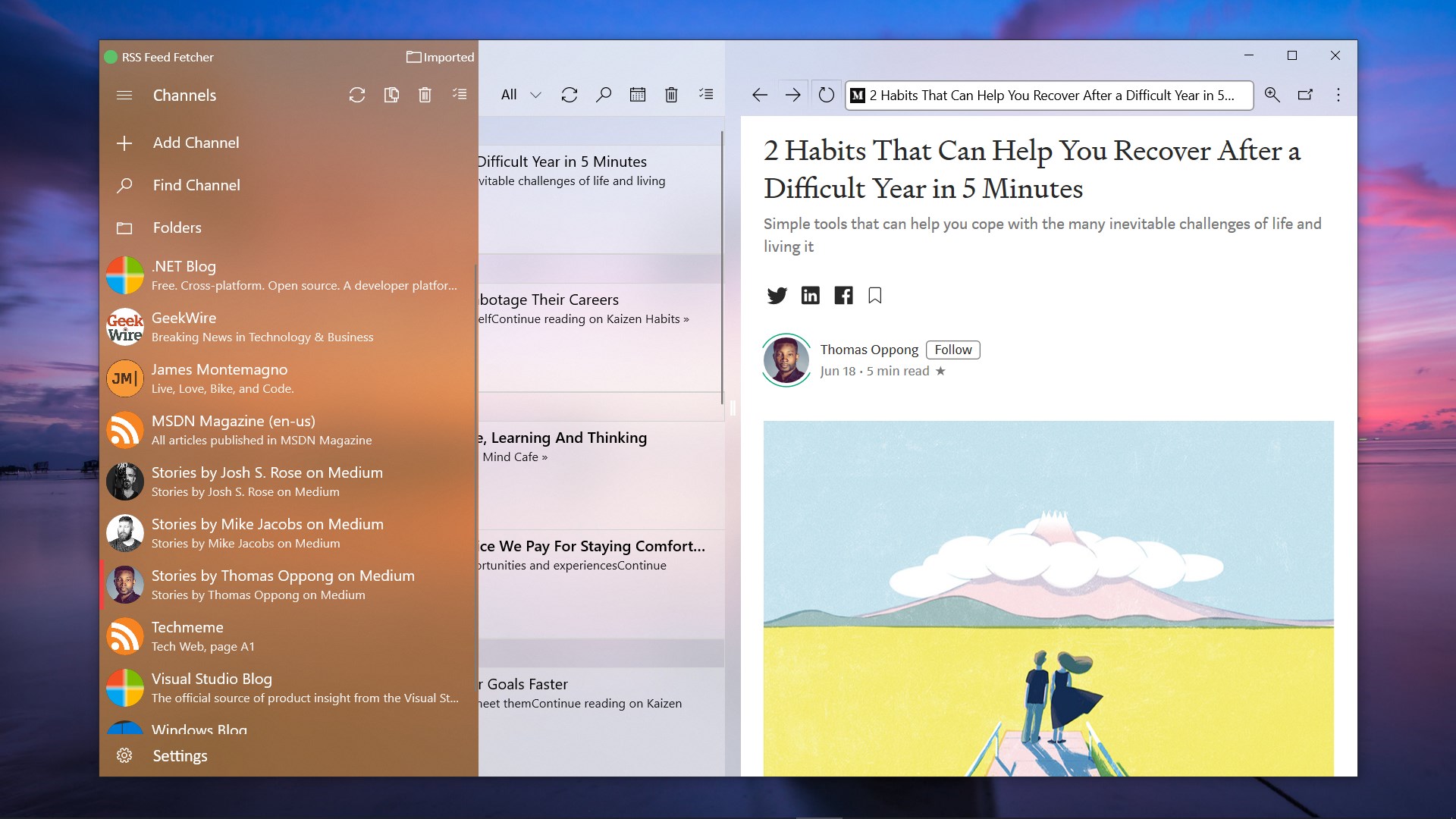The height and width of the screenshot is (819, 1456).
Task: Share the article on Twitter
Action: click(x=777, y=296)
